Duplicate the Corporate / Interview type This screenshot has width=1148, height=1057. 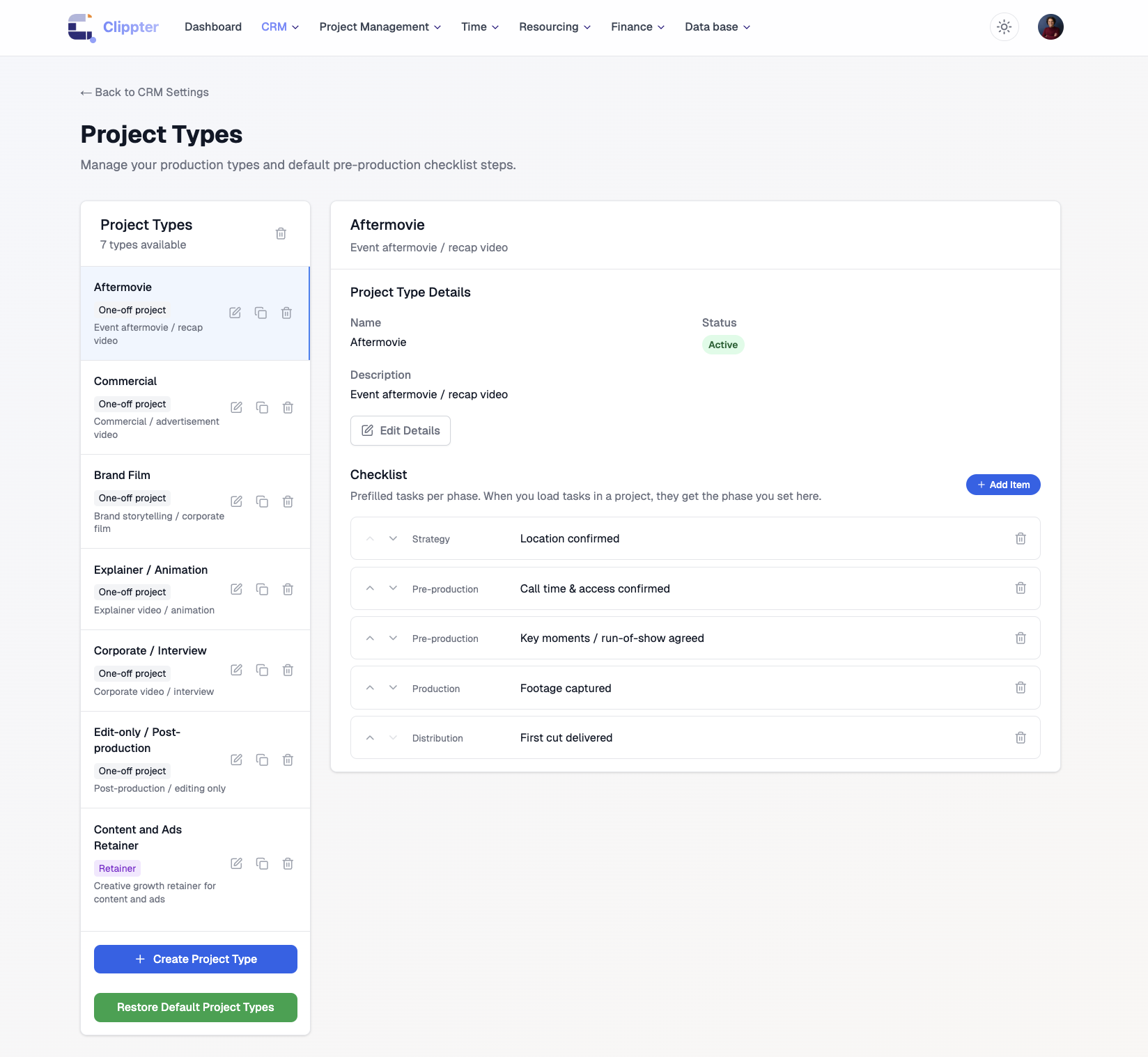(x=262, y=670)
